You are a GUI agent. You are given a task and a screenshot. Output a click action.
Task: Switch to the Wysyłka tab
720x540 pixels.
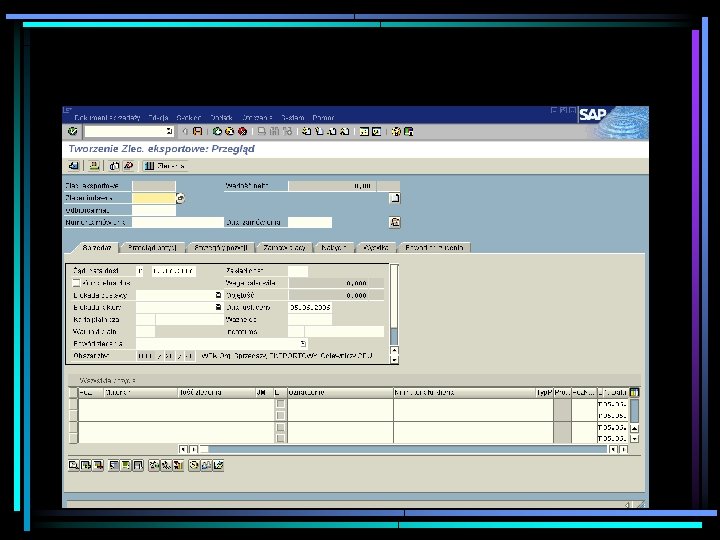click(376, 248)
